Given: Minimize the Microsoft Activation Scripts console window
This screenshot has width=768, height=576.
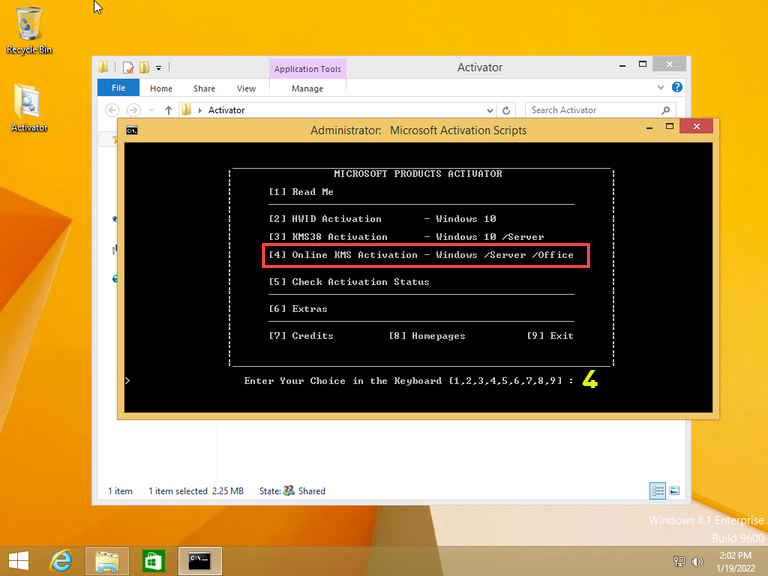Looking at the screenshot, I should tap(649, 127).
